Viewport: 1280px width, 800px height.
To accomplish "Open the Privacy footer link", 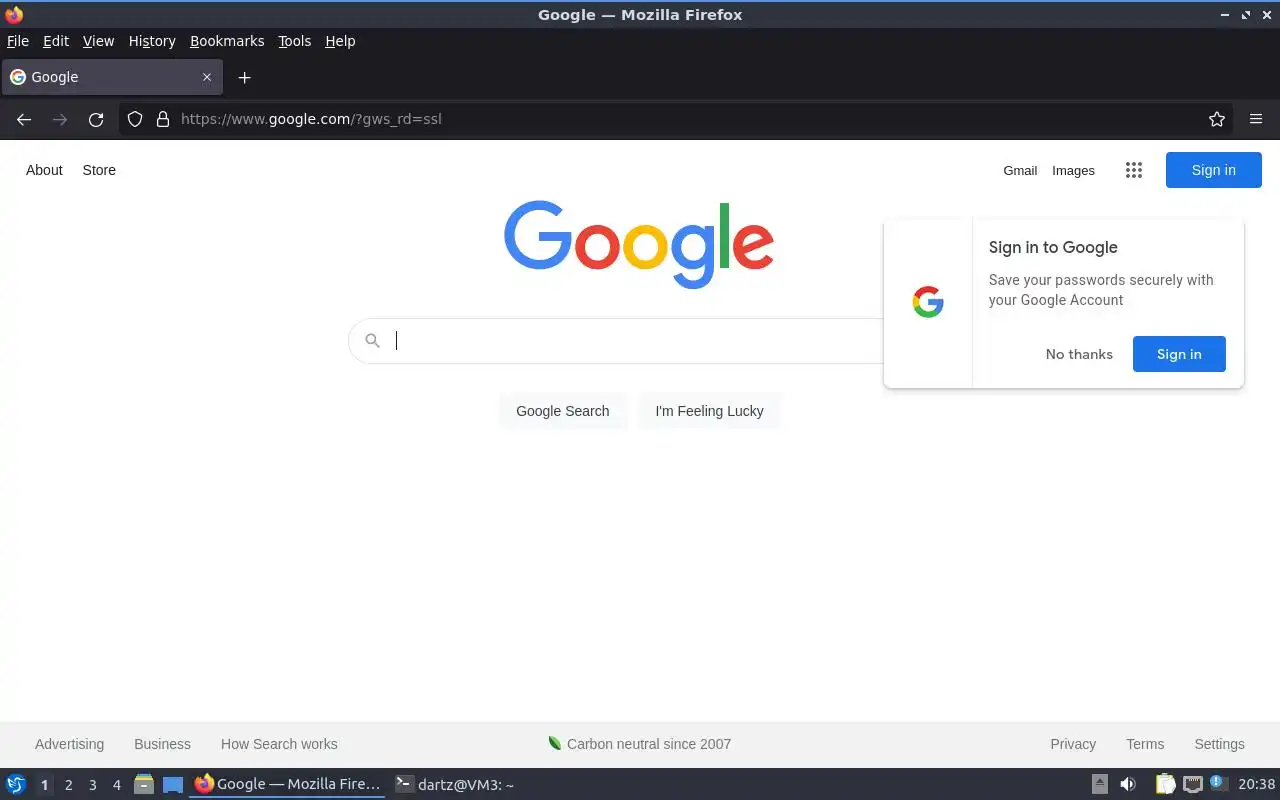I will 1073,744.
